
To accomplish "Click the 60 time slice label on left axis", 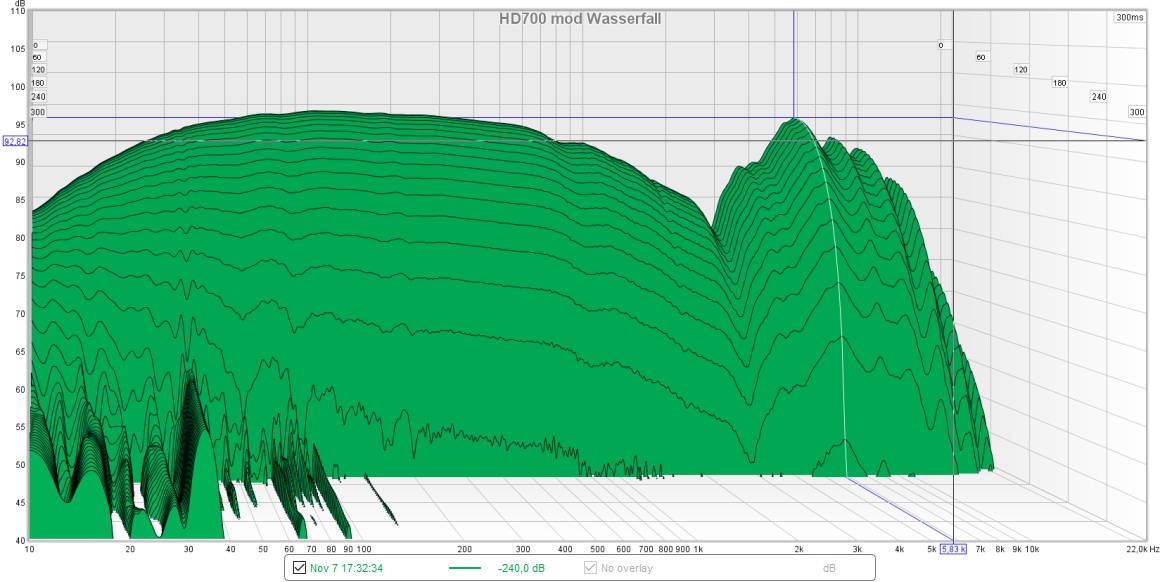I will [37, 58].
